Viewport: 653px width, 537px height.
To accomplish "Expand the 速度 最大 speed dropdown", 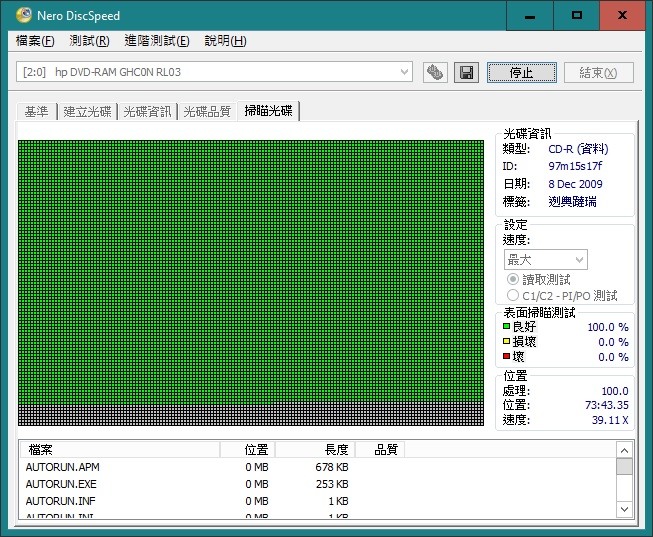I will pyautogui.click(x=546, y=260).
